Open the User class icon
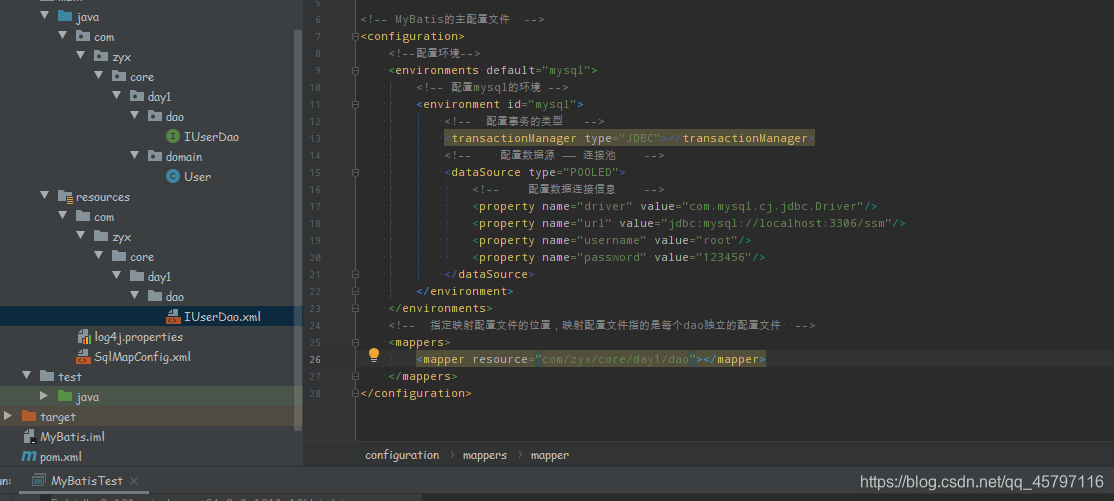The width and height of the screenshot is (1114, 501). click(172, 176)
